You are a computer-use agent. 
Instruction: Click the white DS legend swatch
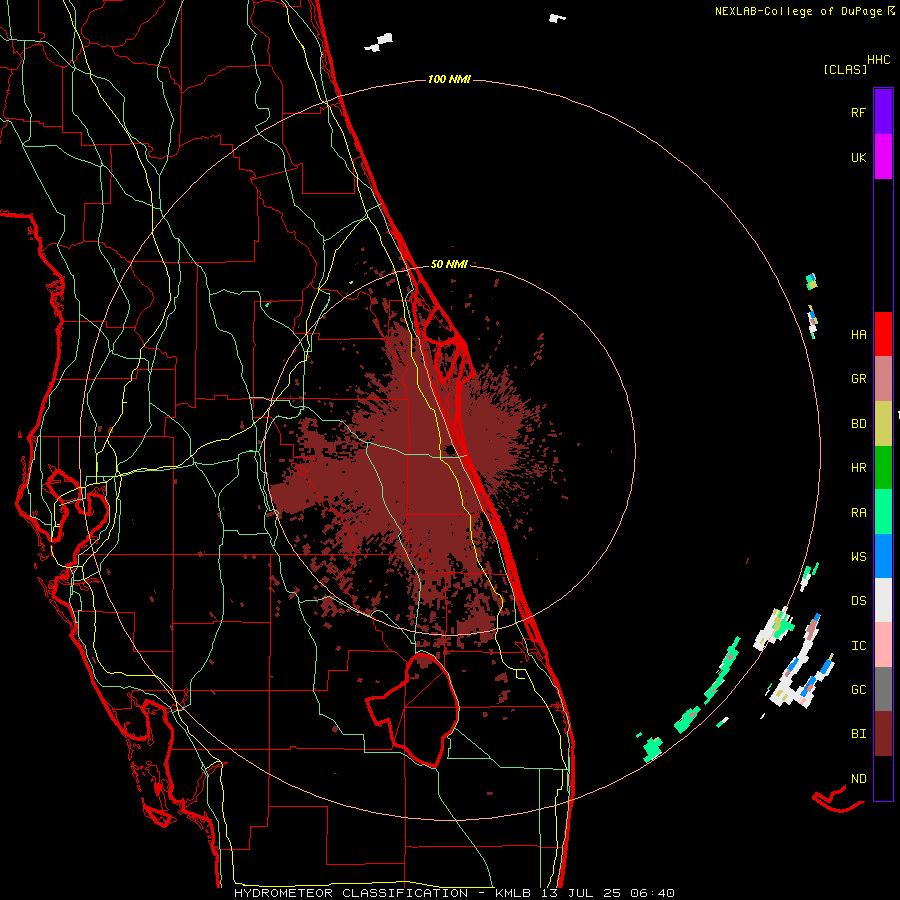[x=883, y=600]
